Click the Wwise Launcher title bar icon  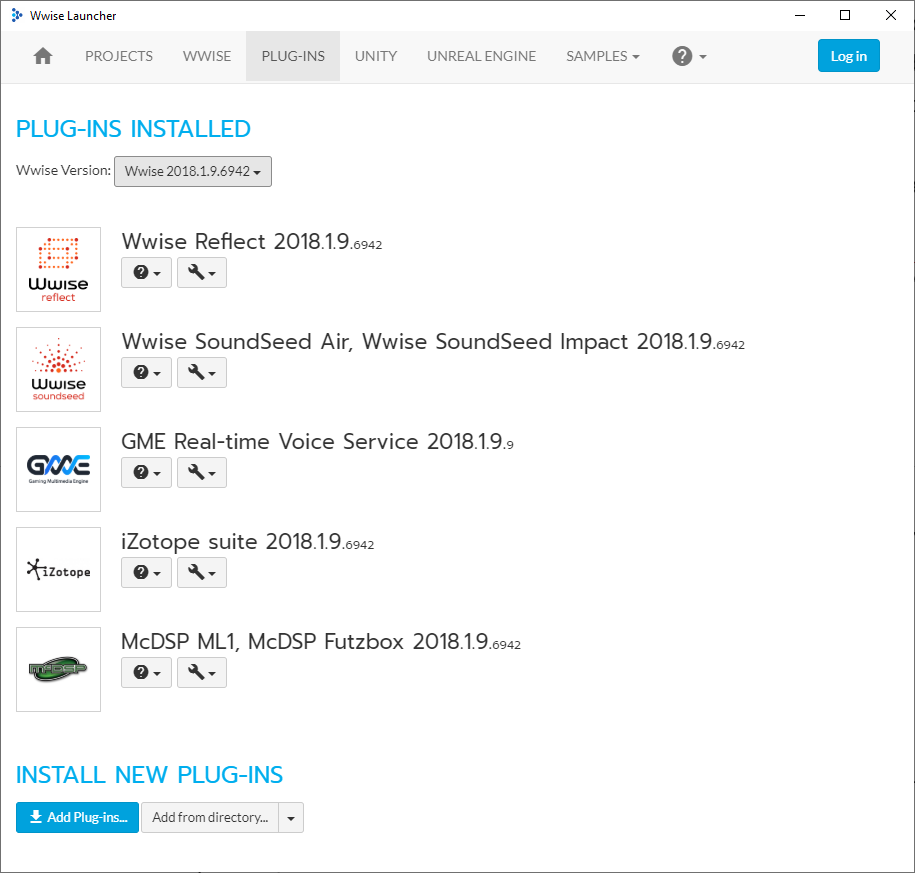click(x=17, y=16)
